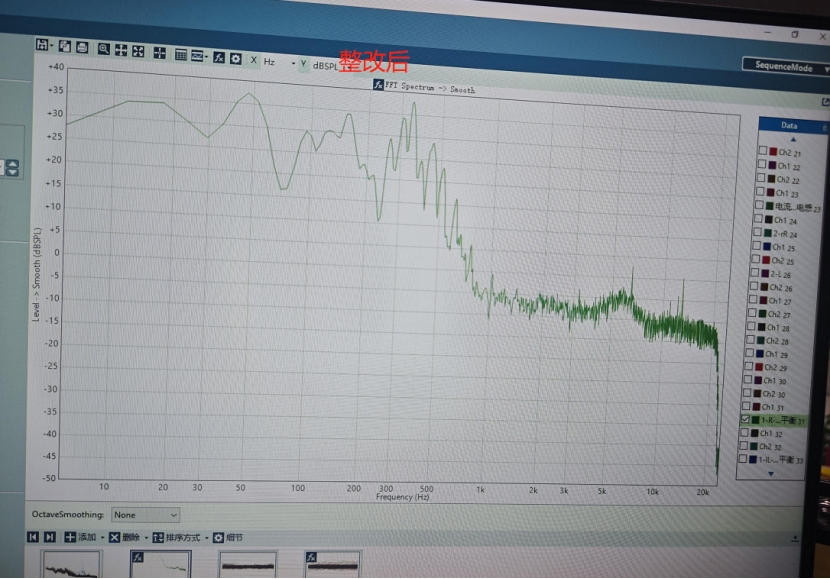The image size is (830, 579).
Task: Click the copy graph icon
Action: pos(65,46)
